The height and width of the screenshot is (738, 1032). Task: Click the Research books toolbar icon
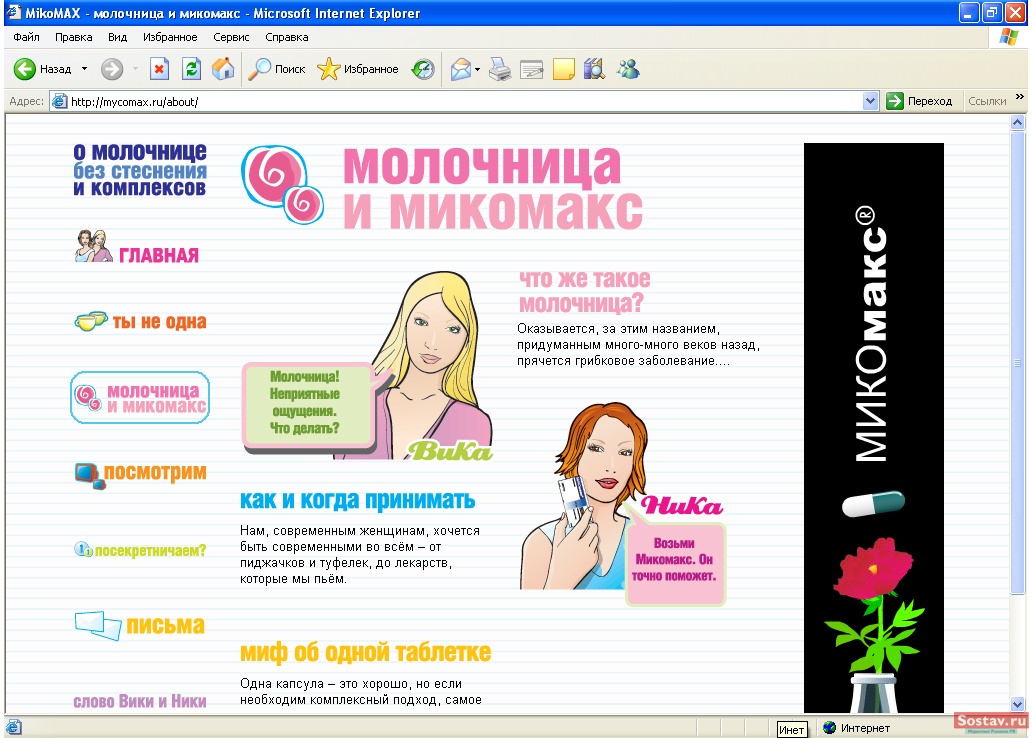pos(594,68)
